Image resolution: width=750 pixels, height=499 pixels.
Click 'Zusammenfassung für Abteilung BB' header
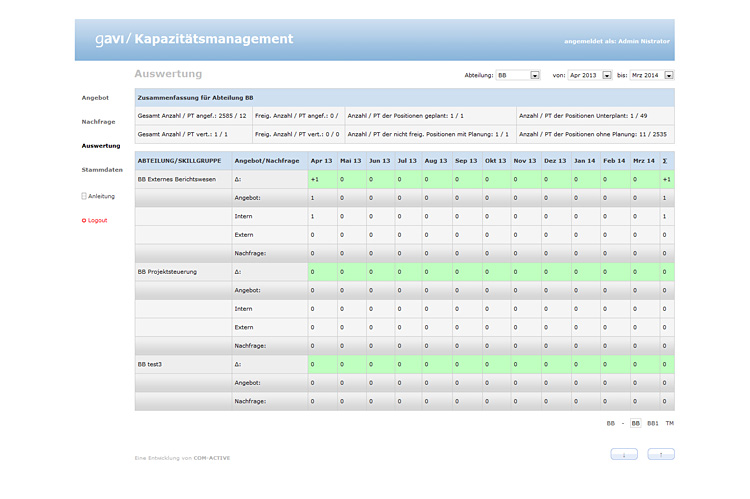click(x=196, y=98)
